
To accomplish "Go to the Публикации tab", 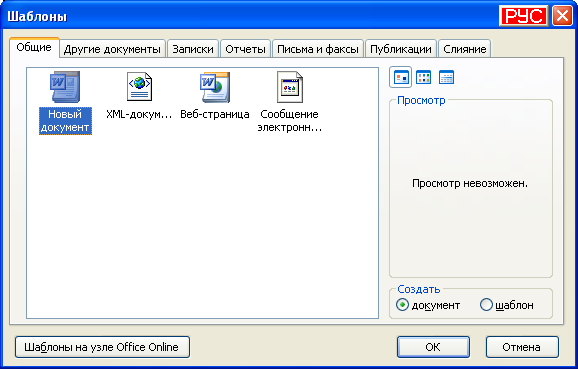I will 401,49.
